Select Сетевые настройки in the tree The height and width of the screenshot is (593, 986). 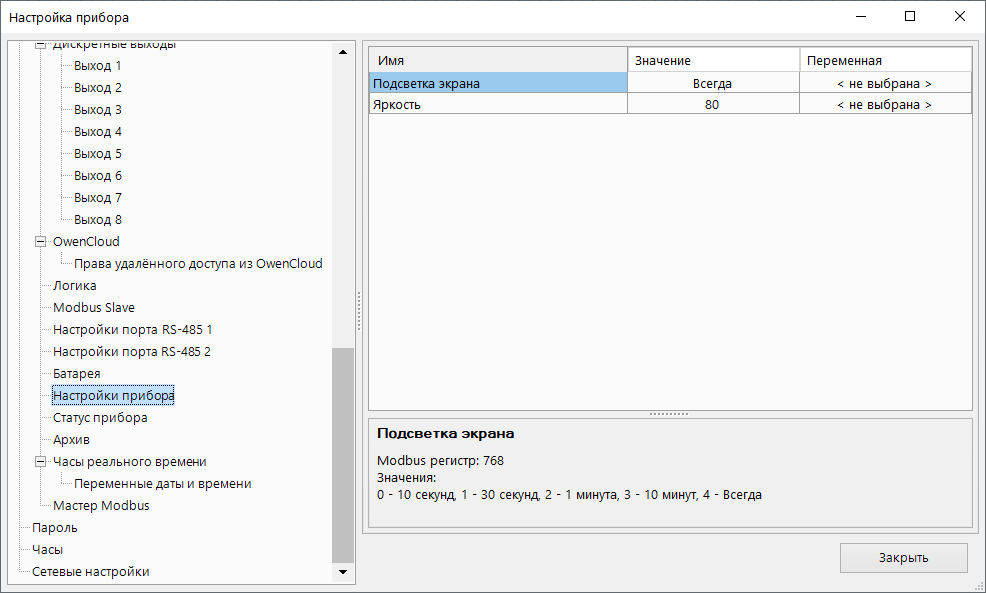click(x=90, y=572)
